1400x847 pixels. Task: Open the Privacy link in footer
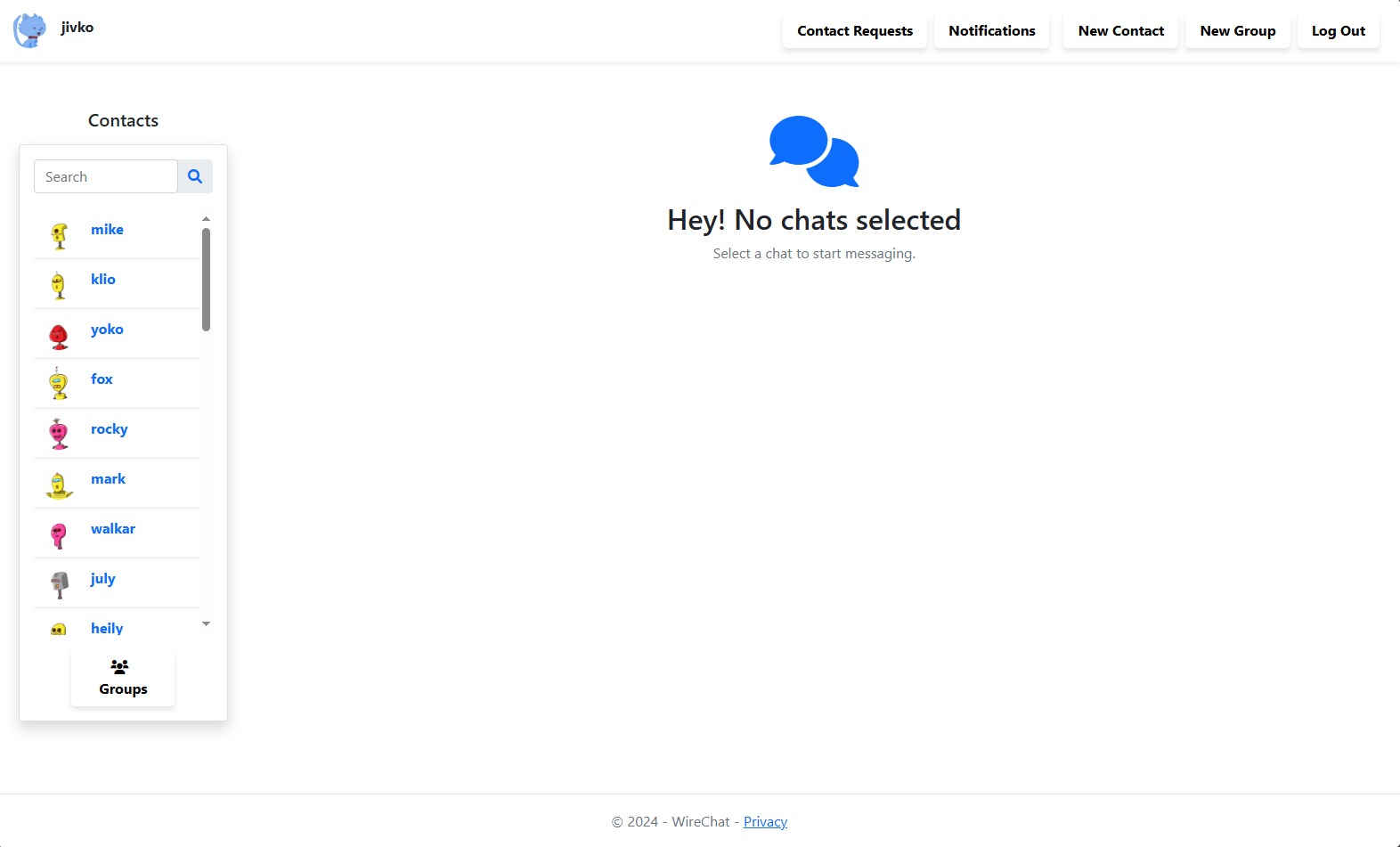[766, 822]
